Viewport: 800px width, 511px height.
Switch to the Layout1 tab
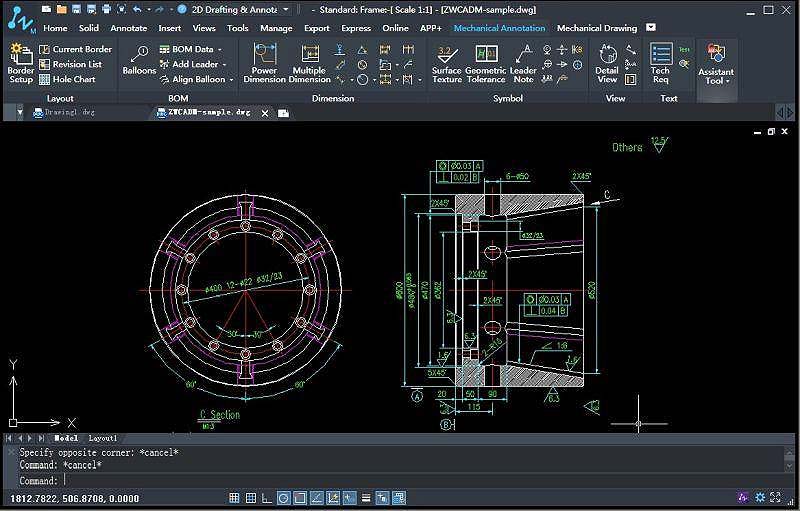pos(103,438)
